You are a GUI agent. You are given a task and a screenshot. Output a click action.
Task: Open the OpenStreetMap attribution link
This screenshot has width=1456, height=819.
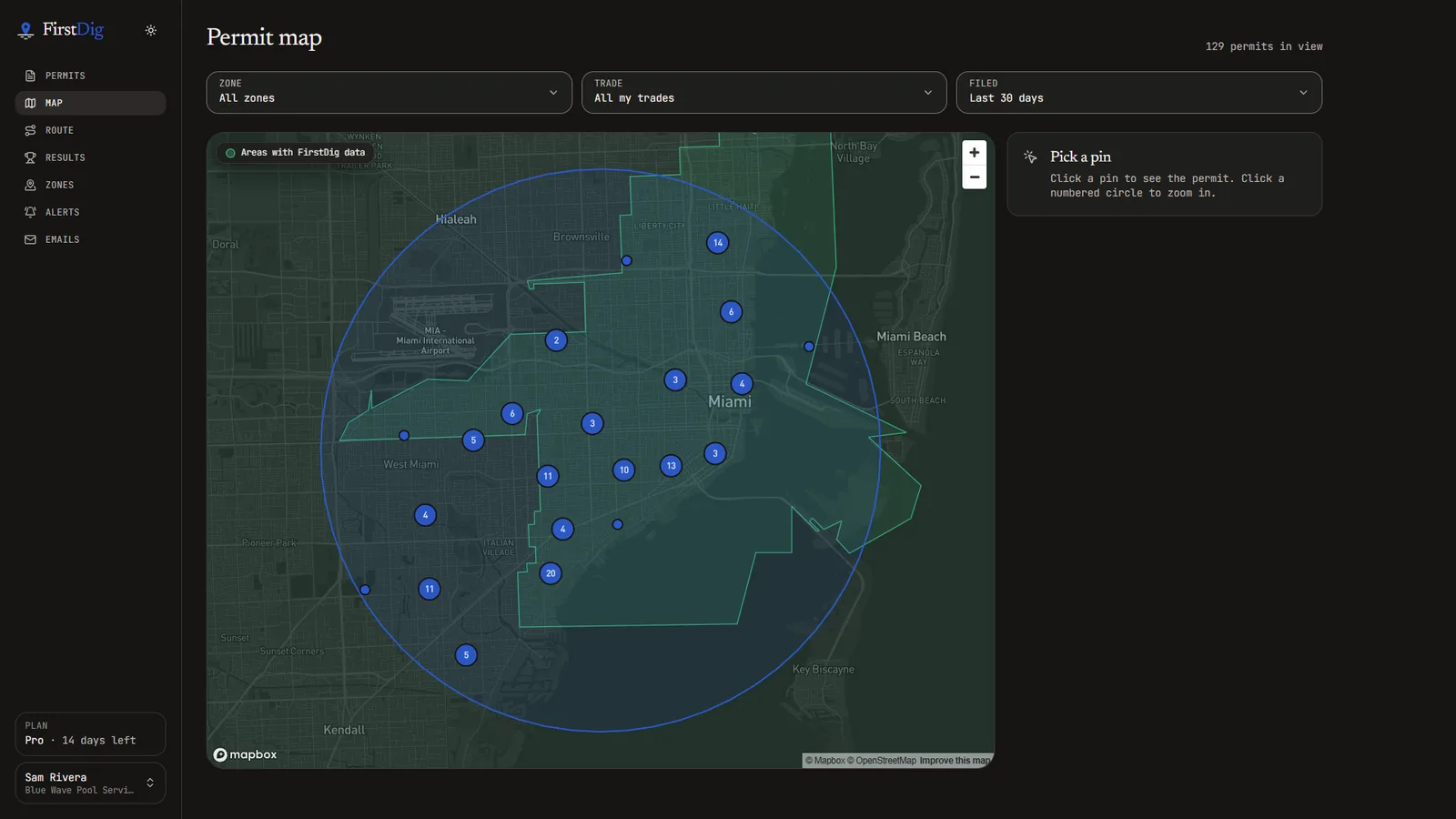(882, 761)
